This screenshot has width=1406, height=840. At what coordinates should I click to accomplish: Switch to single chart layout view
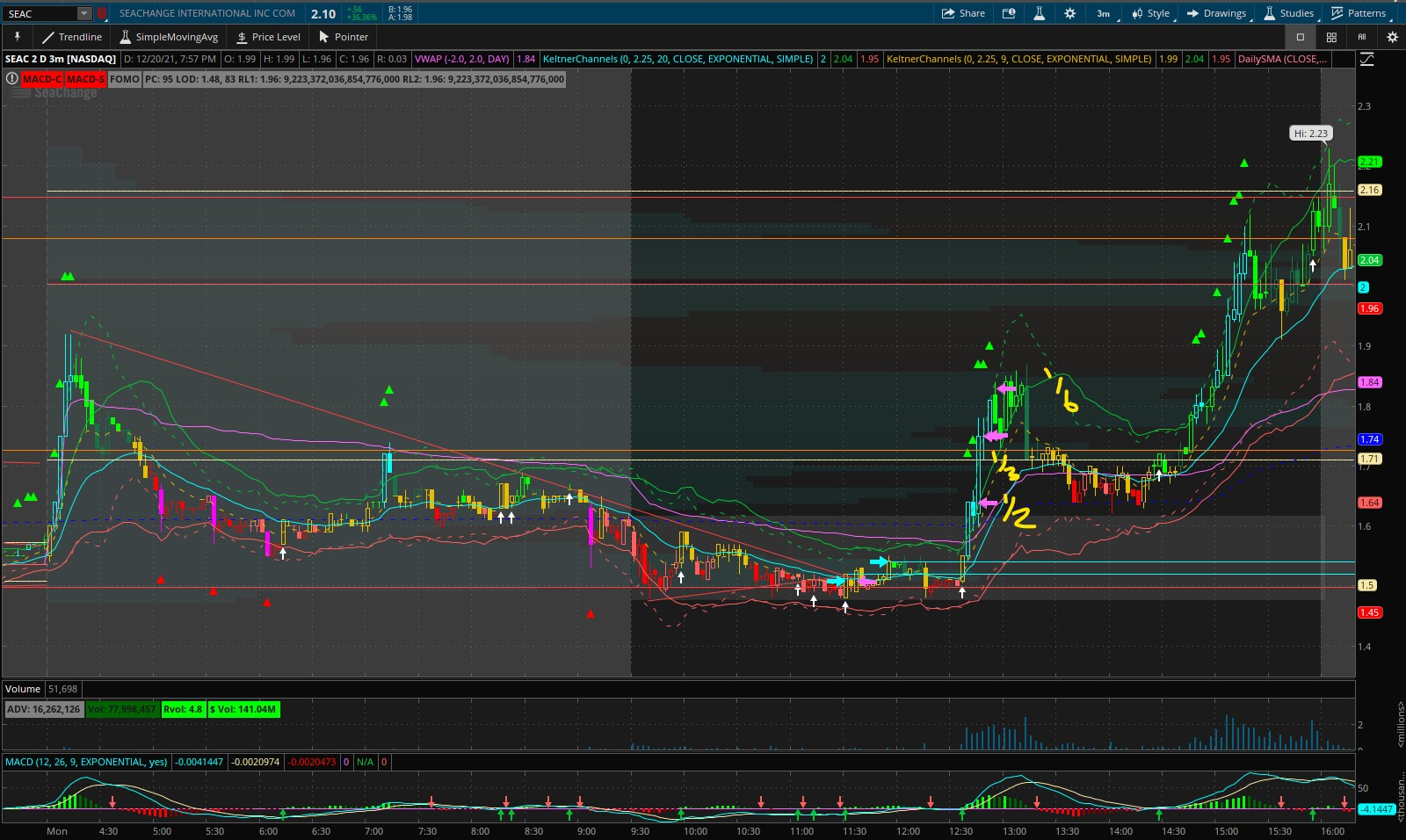(1301, 37)
